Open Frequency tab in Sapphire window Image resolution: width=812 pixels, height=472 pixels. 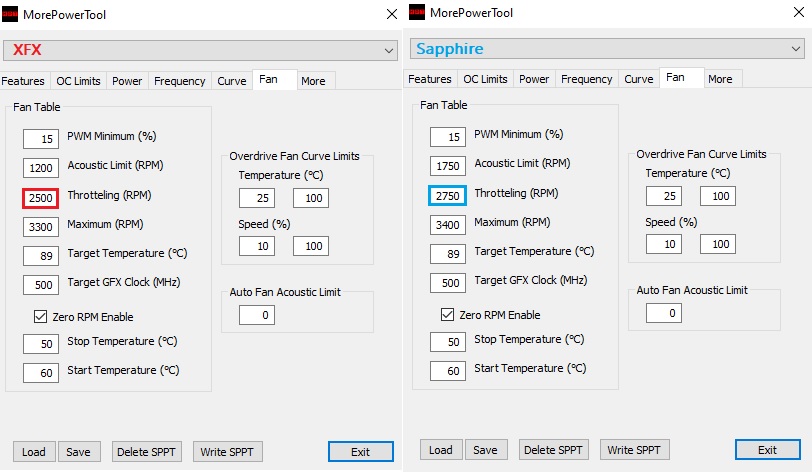click(x=587, y=79)
